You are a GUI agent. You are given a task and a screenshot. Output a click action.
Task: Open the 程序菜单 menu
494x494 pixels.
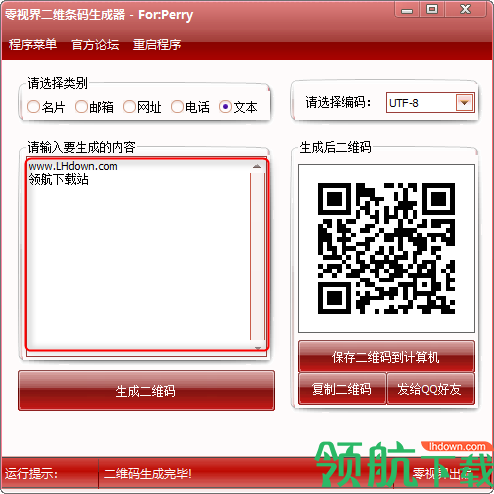pyautogui.click(x=33, y=45)
